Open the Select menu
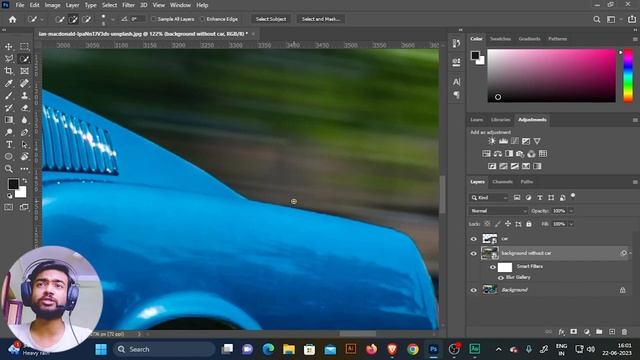The width and height of the screenshot is (640, 360). (x=109, y=5)
